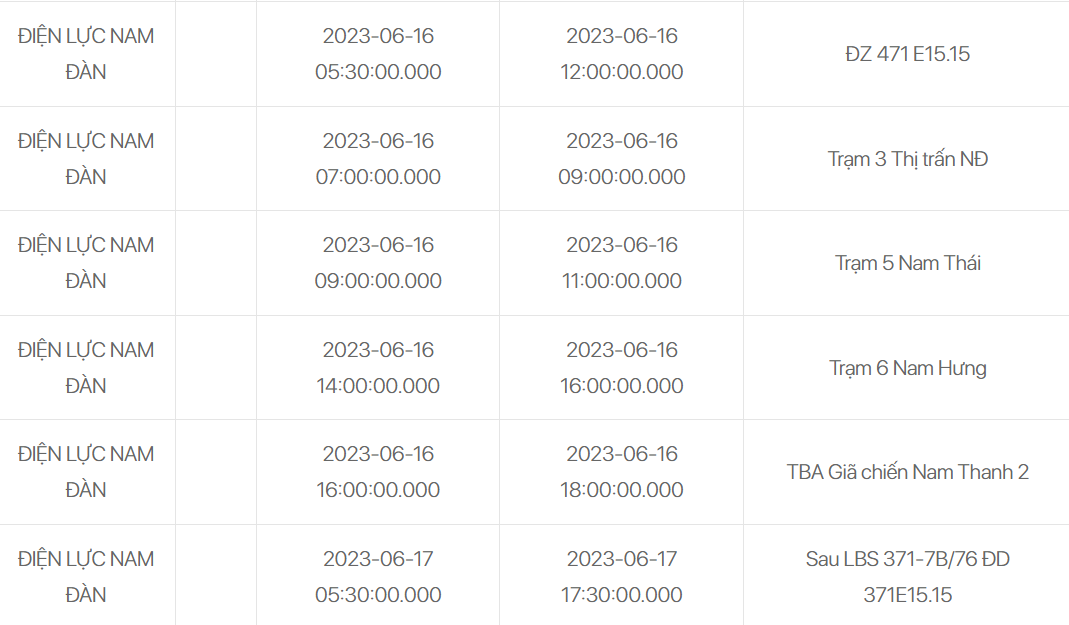Click the 11:00:00.000 end time cell

[621, 263]
